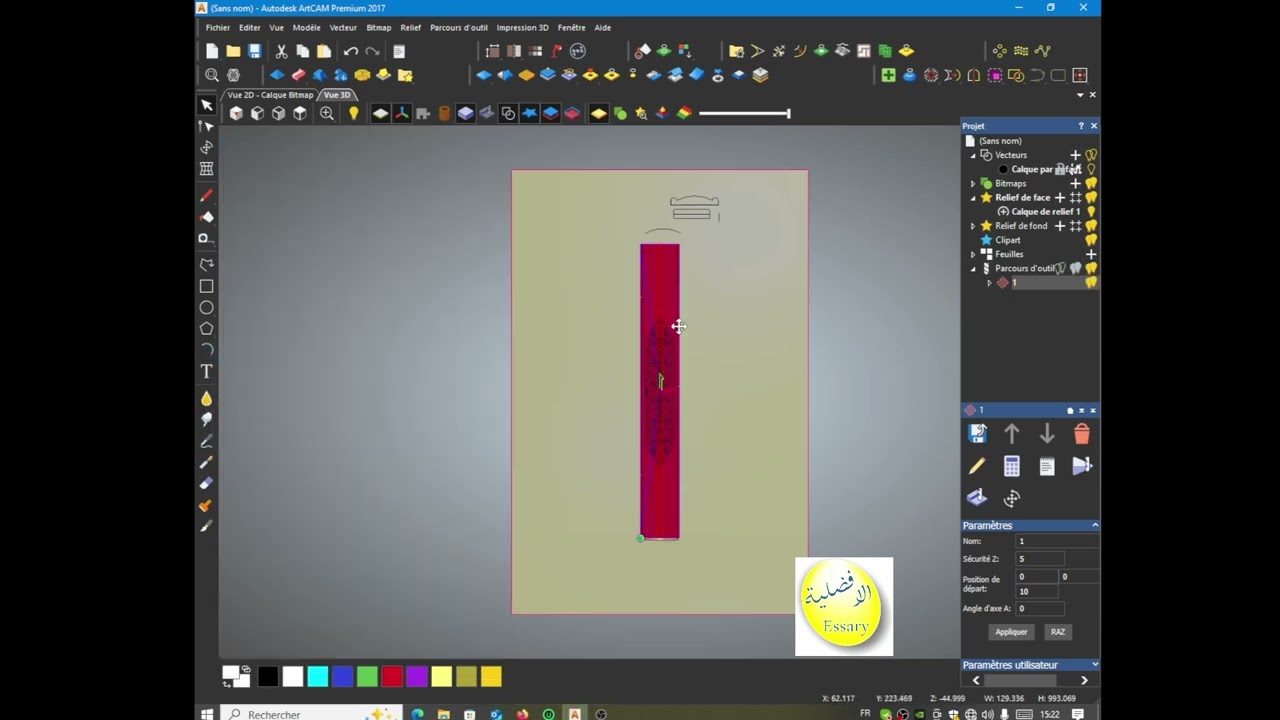Screen dimensions: 1280x720
Task: Click the zoom magnifier in 3D view toolbar
Action: pos(327,114)
